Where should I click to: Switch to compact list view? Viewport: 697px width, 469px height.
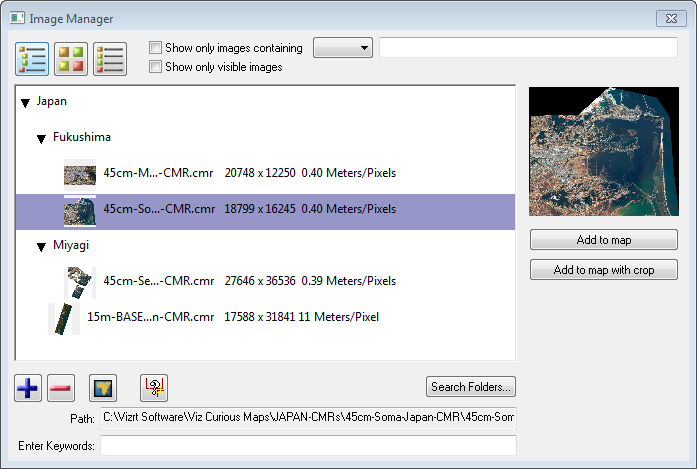tap(110, 59)
